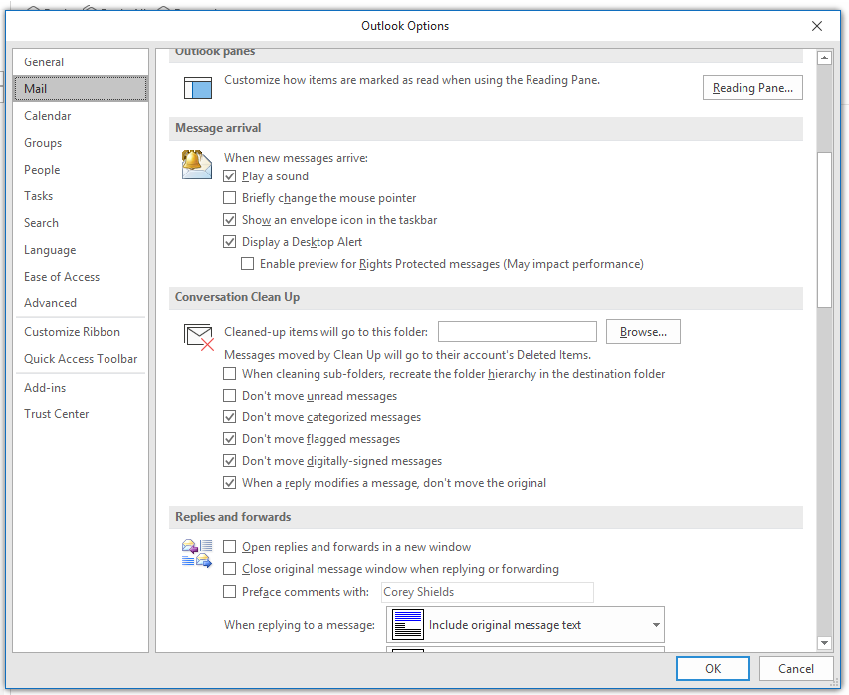Check "Don't move unread messages"
The height and width of the screenshot is (695, 849).
230,395
